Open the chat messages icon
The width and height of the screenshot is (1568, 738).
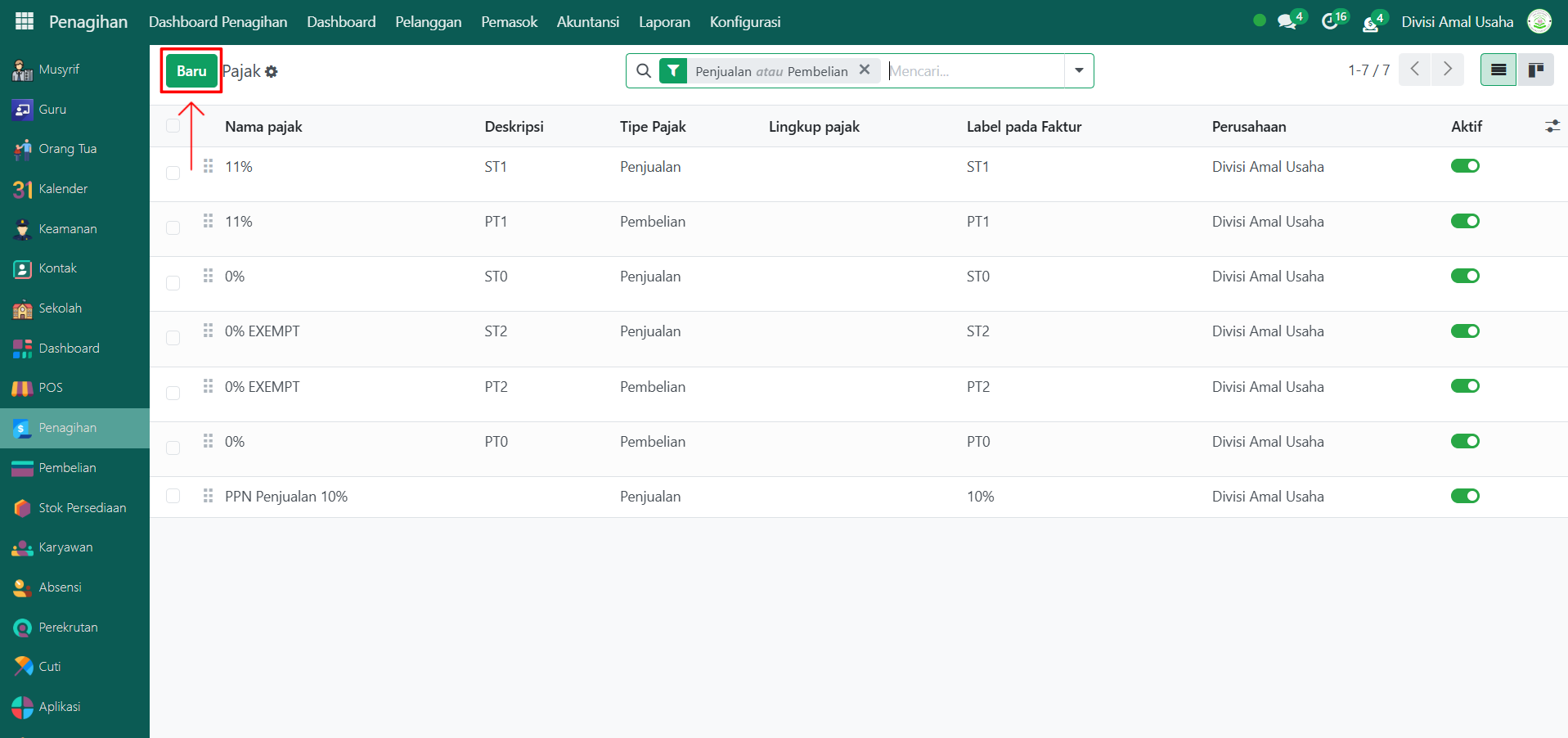point(1287,22)
